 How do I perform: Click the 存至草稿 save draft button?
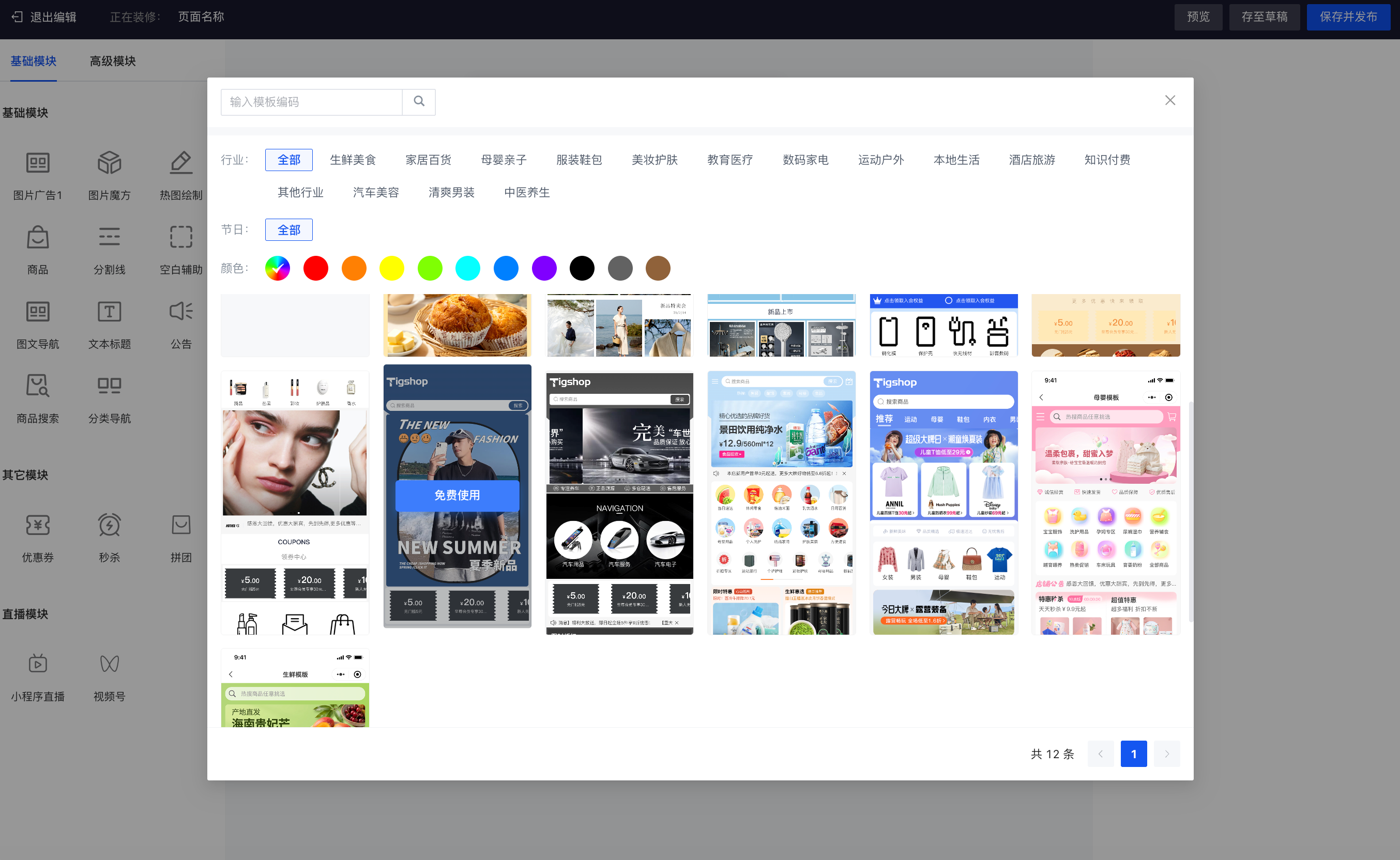[1265, 17]
